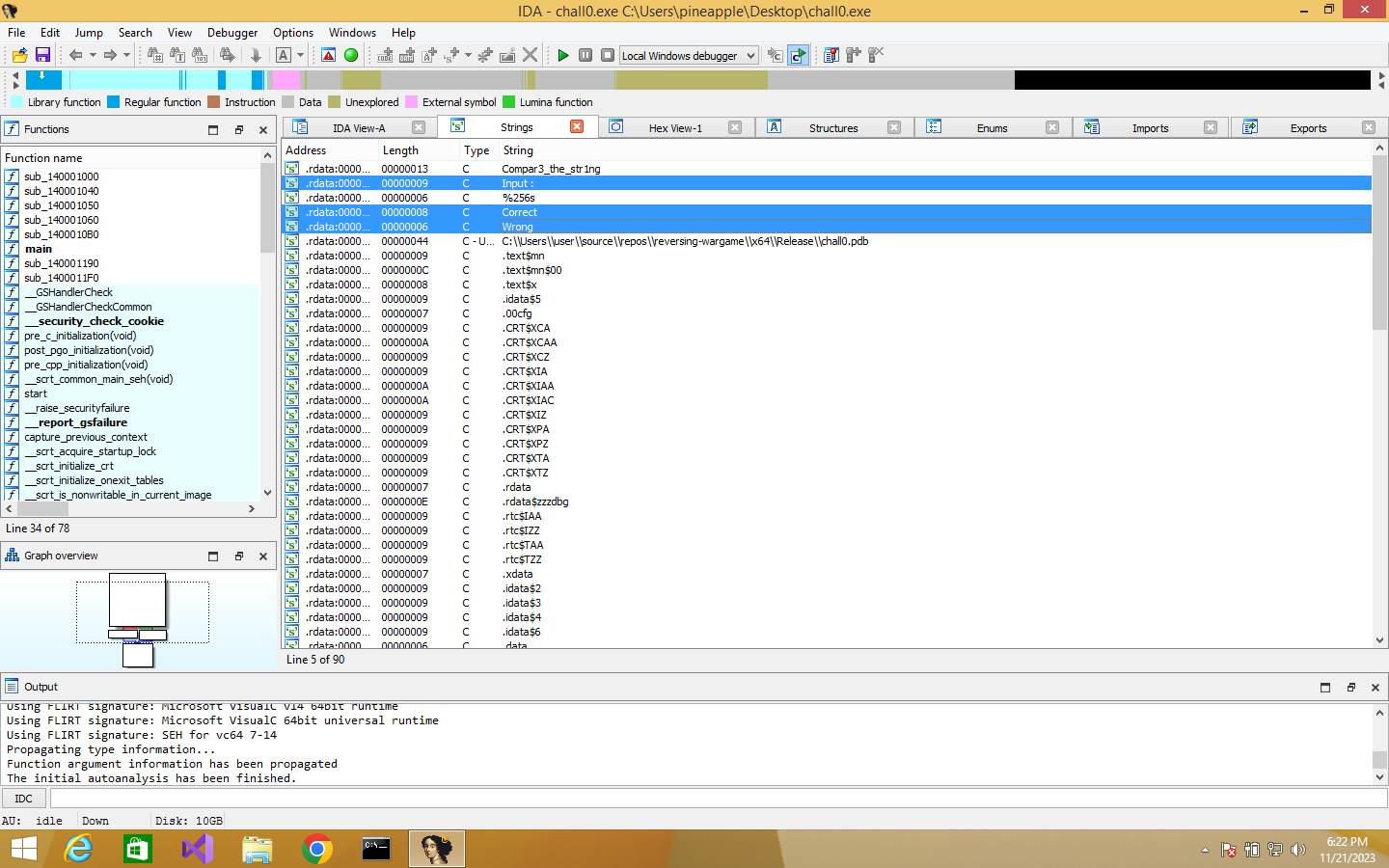Viewport: 1389px width, 868px height.
Task: Select the chall0.pdb path string row
Action: tap(827, 241)
